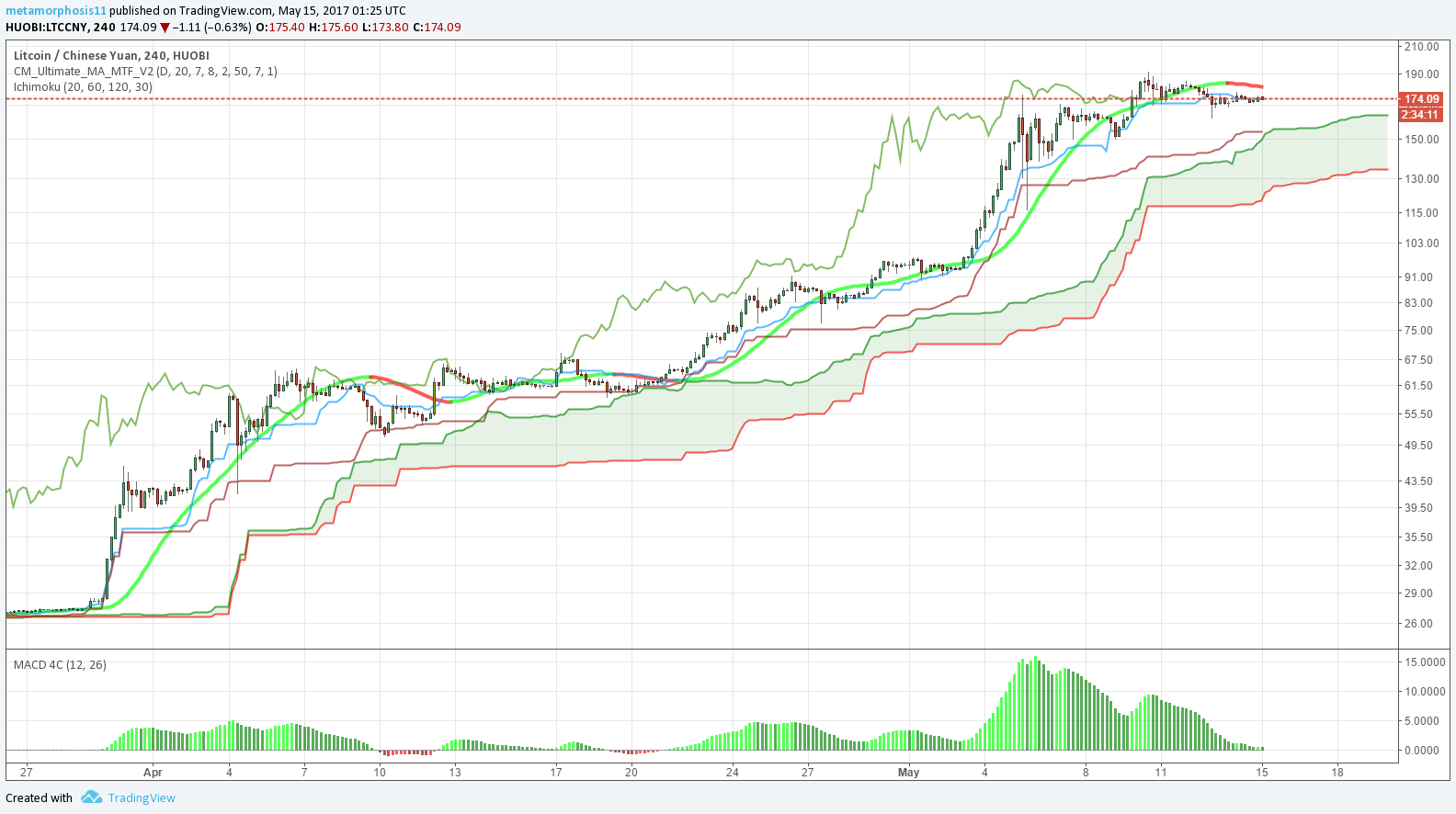Screen dimensions: 1456x814
Task: Click the CM_Ultimate_MA_MTF_V2 indicator label
Action: (145, 71)
